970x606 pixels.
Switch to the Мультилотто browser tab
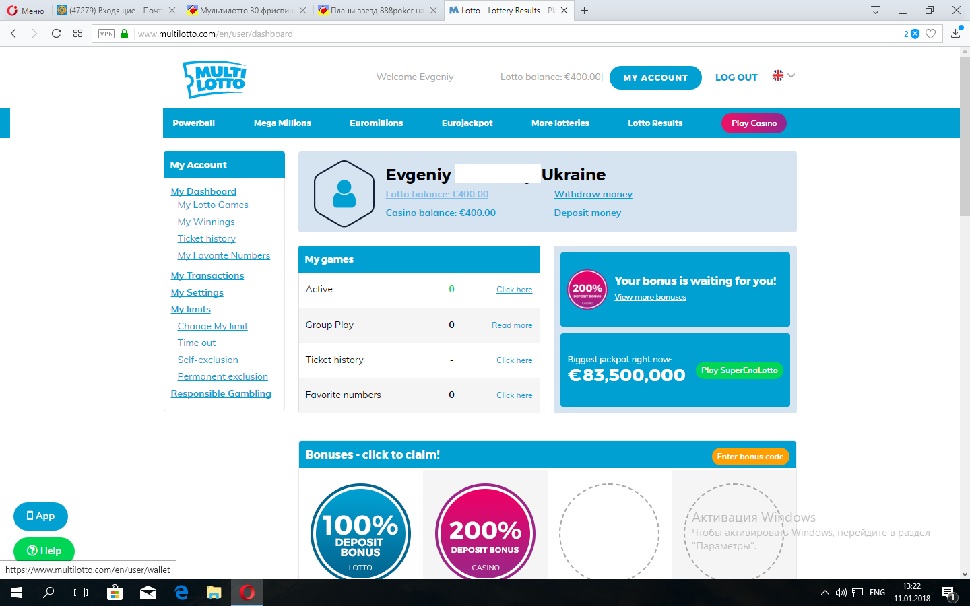[247, 11]
